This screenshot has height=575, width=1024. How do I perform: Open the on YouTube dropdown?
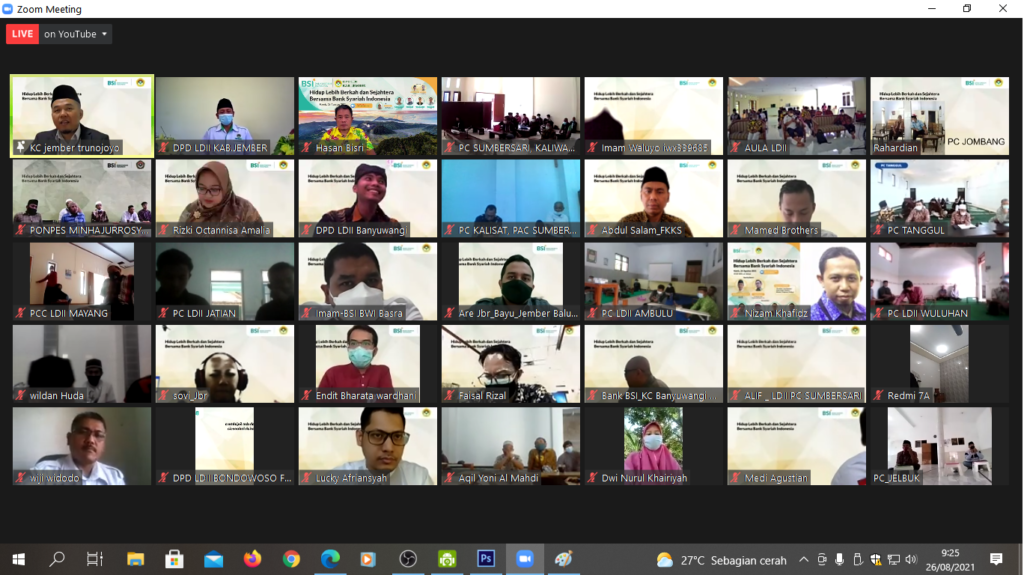click(x=76, y=34)
